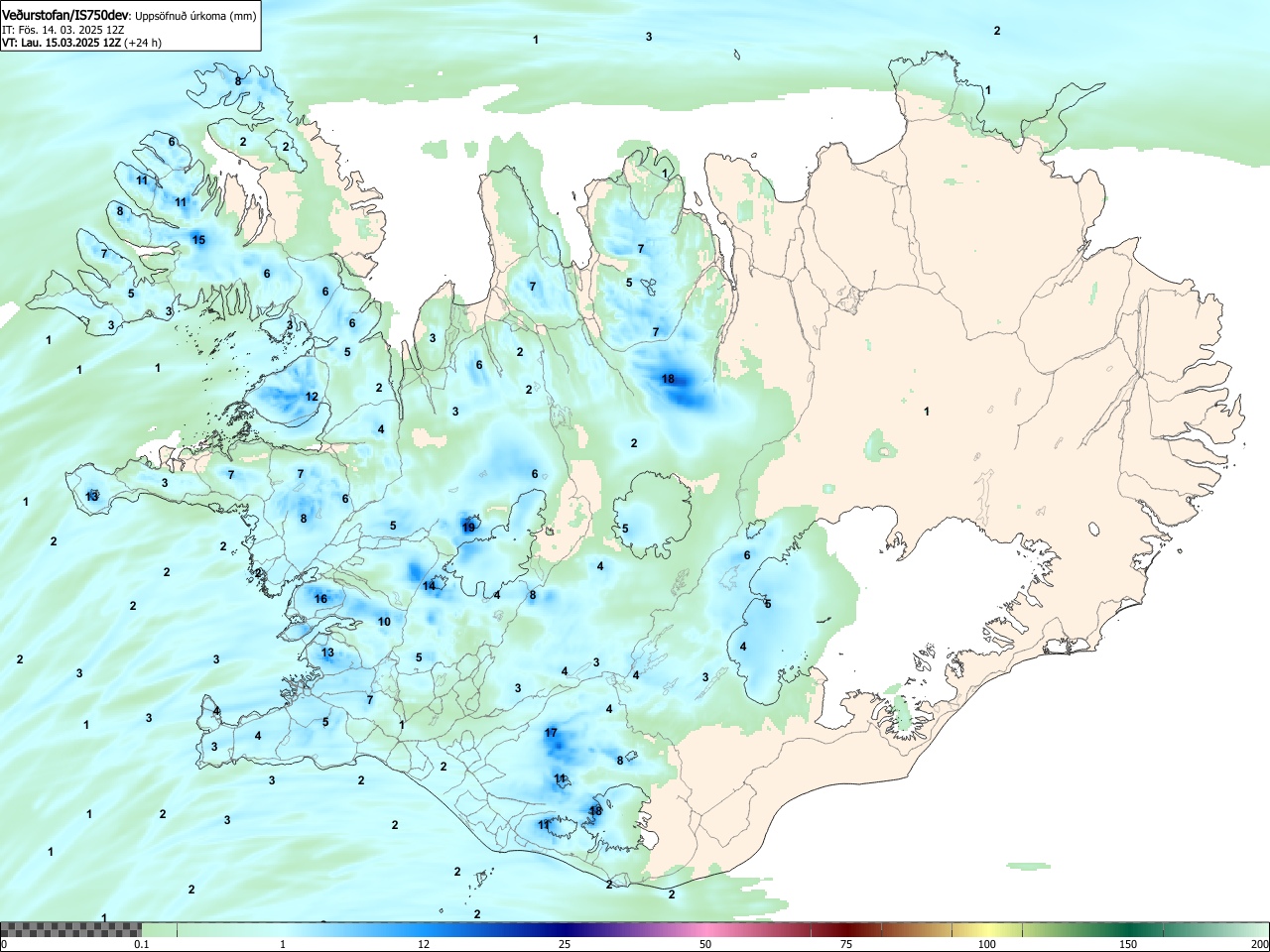Click the 15 precipitation value on the map
This screenshot has width=1270, height=952.
tap(198, 240)
